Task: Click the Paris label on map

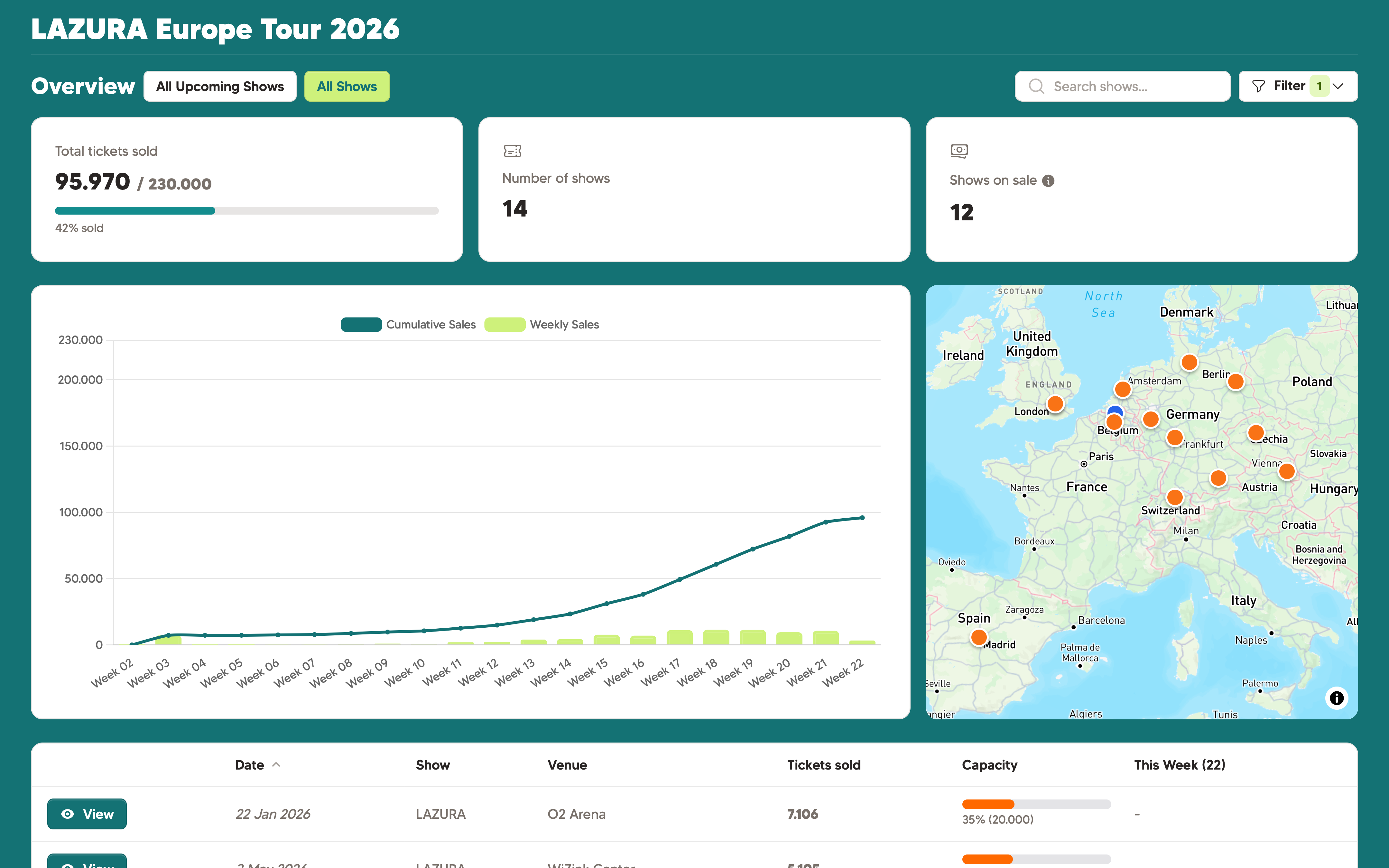Action: point(1101,457)
